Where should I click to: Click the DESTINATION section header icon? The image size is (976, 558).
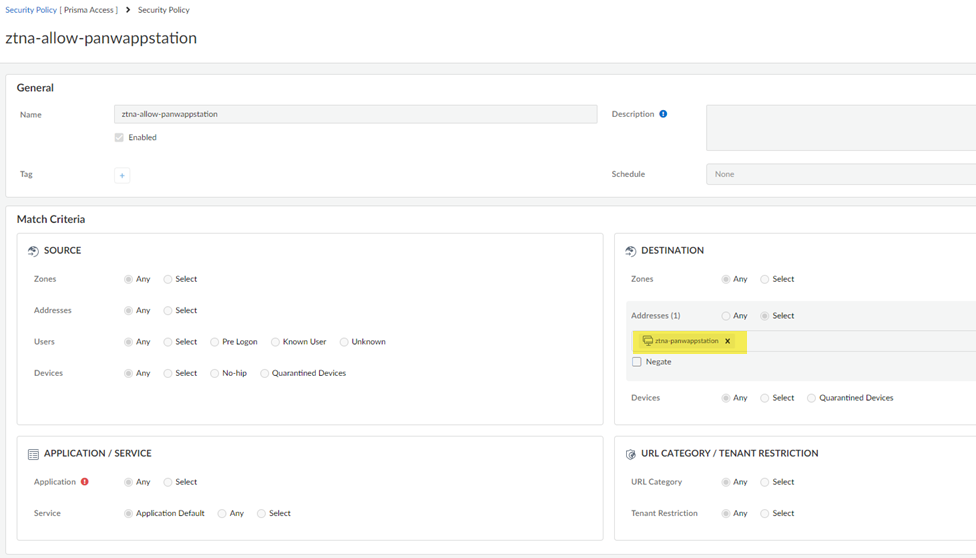[630, 251]
